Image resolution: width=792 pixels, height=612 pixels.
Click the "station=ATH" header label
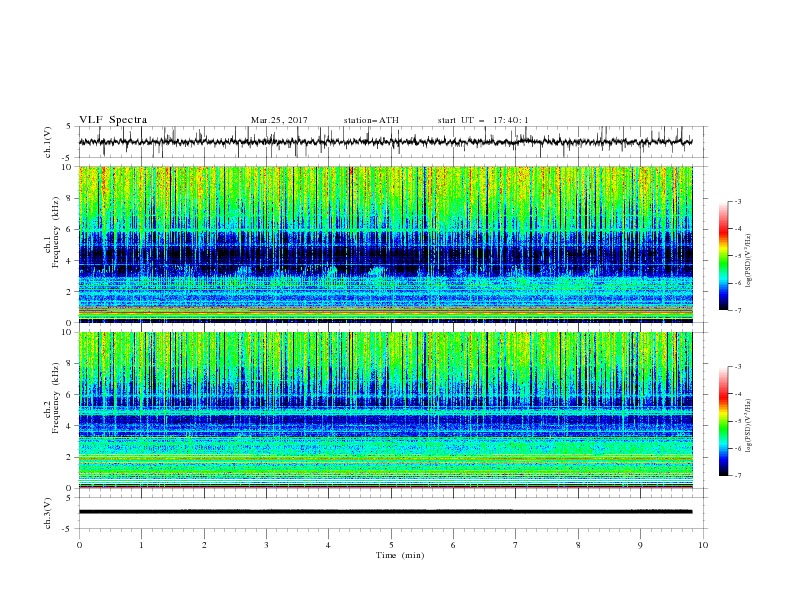click(x=371, y=120)
